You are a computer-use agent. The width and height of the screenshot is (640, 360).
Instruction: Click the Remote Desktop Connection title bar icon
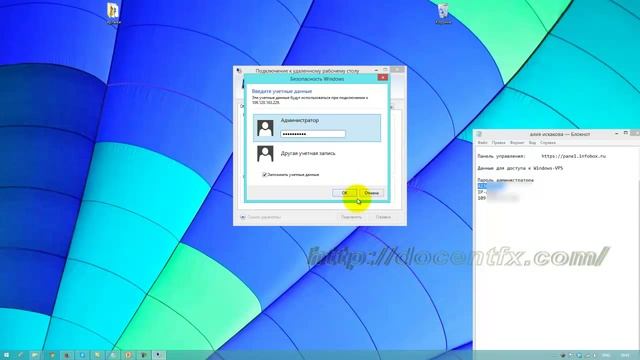point(239,71)
